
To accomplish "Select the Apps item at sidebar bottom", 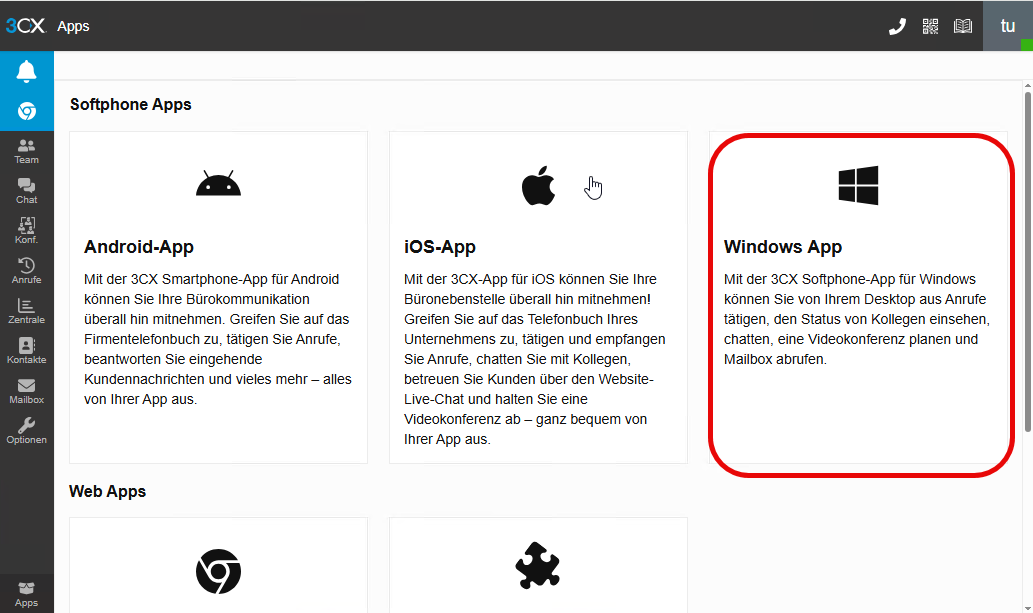I will pos(26,594).
